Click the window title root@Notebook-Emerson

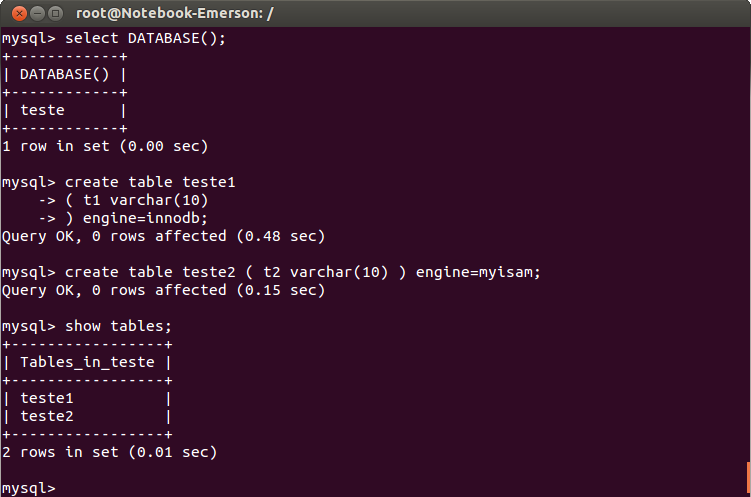[x=174, y=13]
